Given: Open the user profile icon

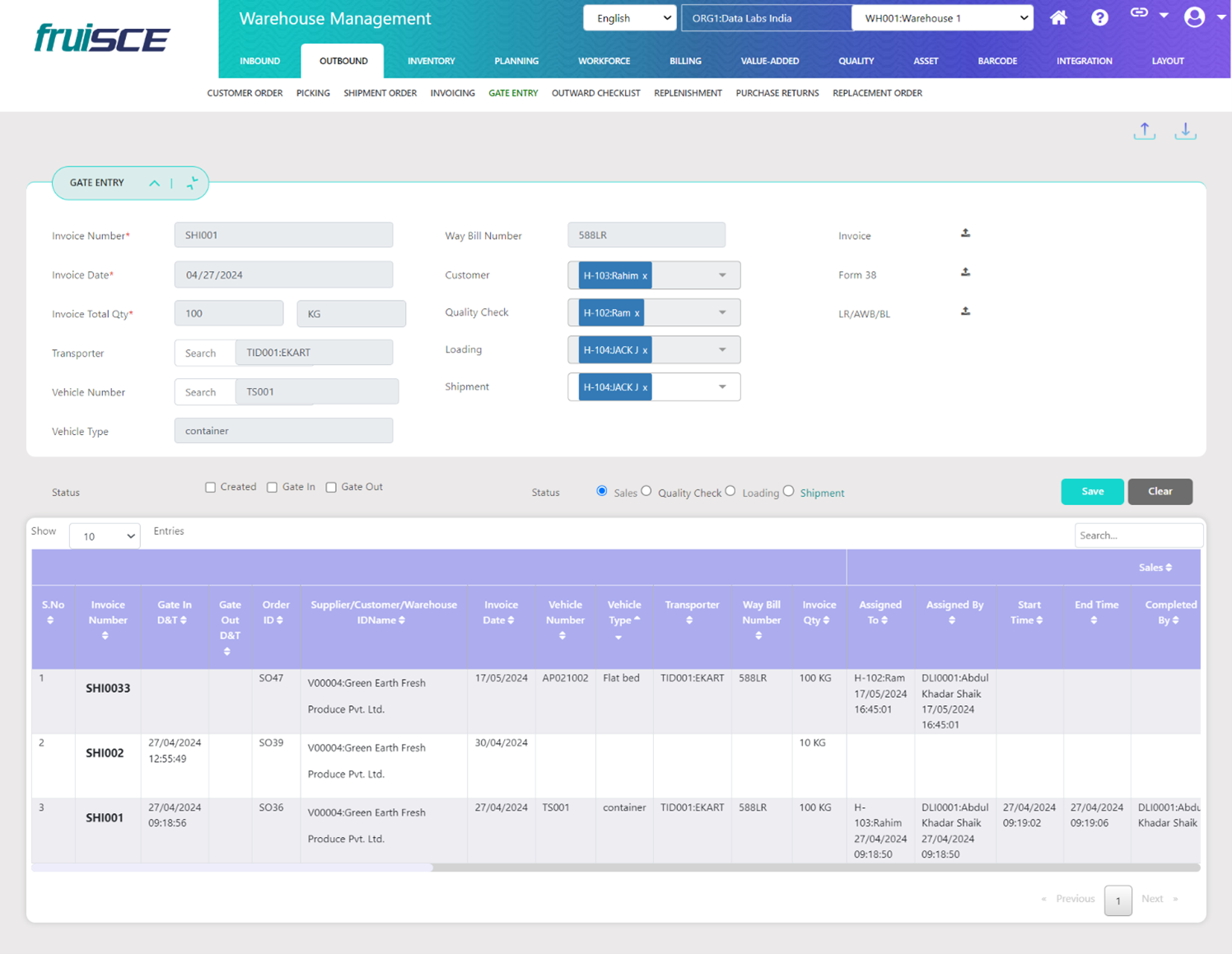Looking at the screenshot, I should (x=1194, y=17).
